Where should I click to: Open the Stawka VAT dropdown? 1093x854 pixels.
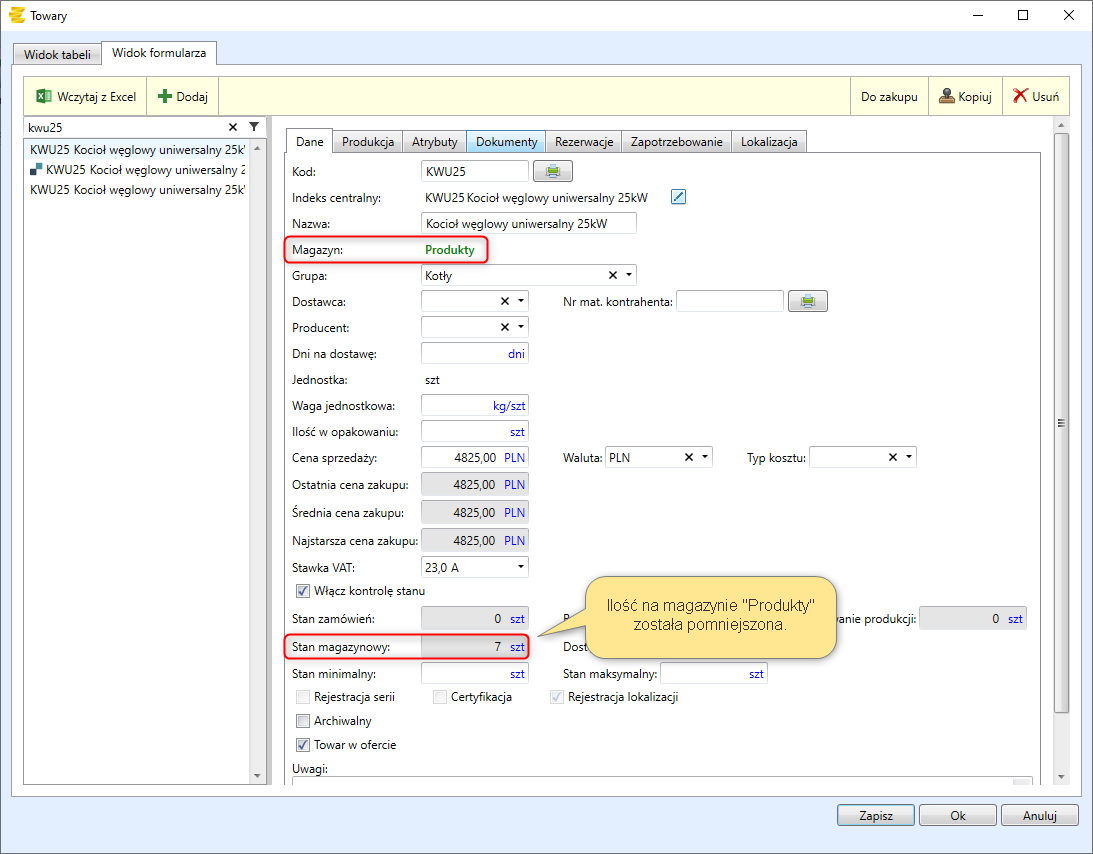click(x=520, y=567)
